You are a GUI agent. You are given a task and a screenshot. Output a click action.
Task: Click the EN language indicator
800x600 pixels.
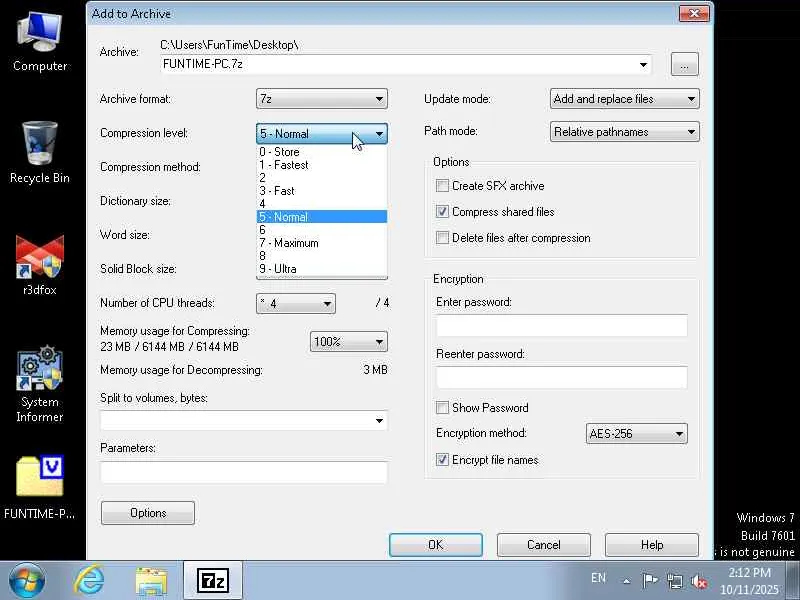[598, 578]
